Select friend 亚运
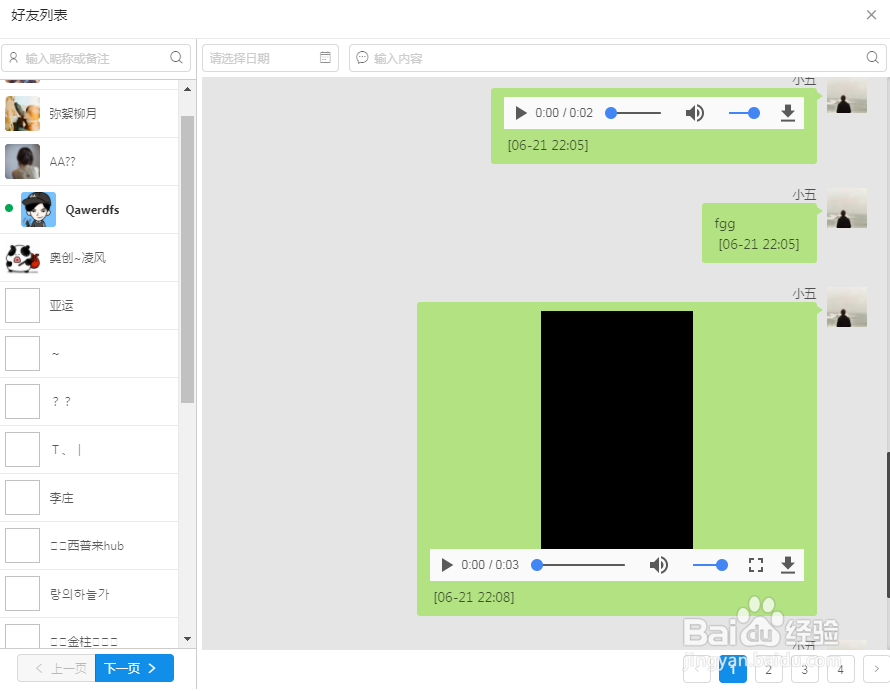890x691 pixels. click(x=90, y=305)
